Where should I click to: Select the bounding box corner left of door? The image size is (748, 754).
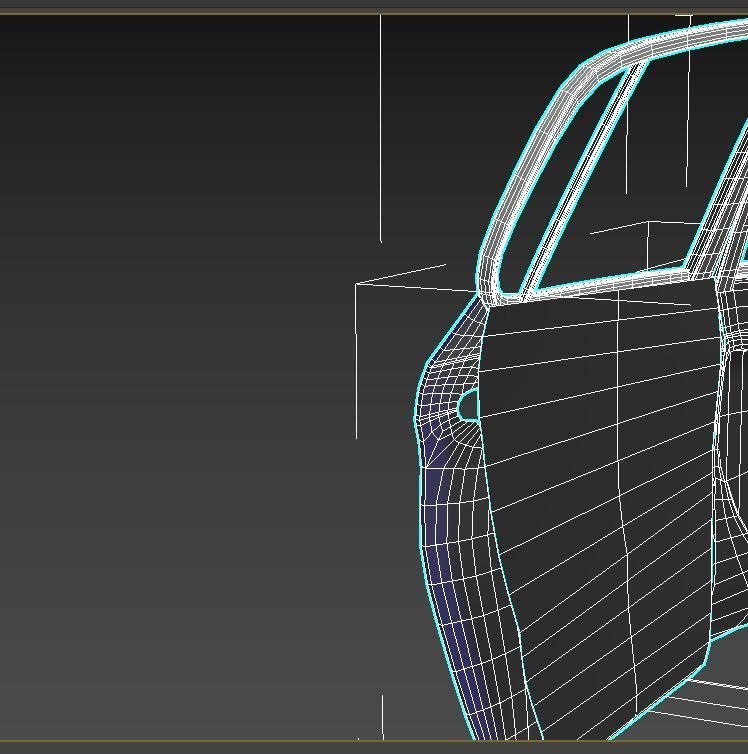357,285
